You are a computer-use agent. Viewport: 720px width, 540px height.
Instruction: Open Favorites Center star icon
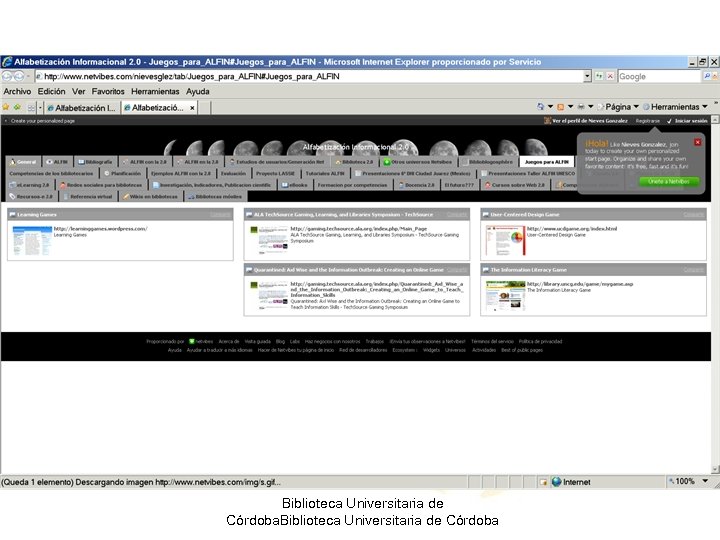6,107
